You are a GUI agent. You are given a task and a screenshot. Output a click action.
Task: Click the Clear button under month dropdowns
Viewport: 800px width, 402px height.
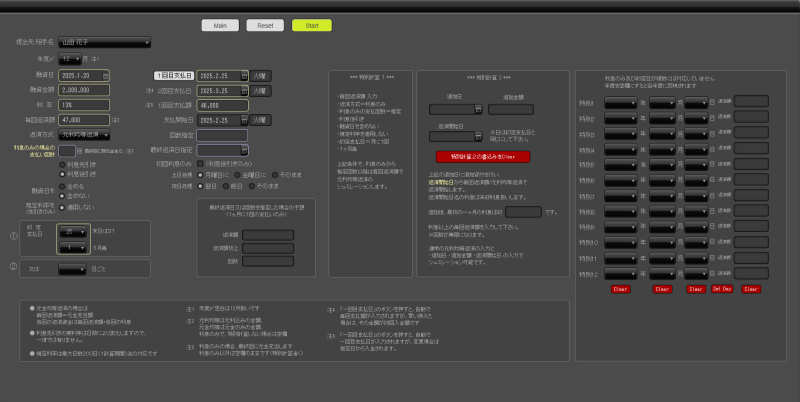click(x=662, y=289)
